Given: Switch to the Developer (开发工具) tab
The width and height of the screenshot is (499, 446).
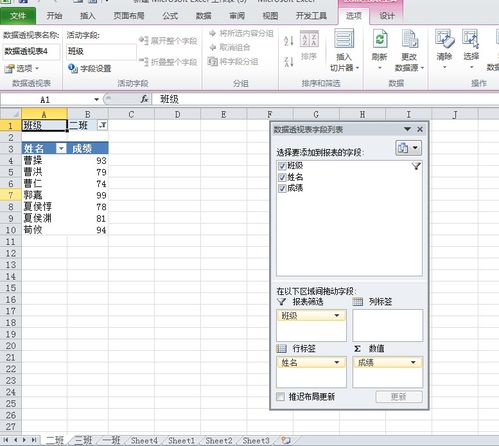Looking at the screenshot, I should (x=311, y=16).
